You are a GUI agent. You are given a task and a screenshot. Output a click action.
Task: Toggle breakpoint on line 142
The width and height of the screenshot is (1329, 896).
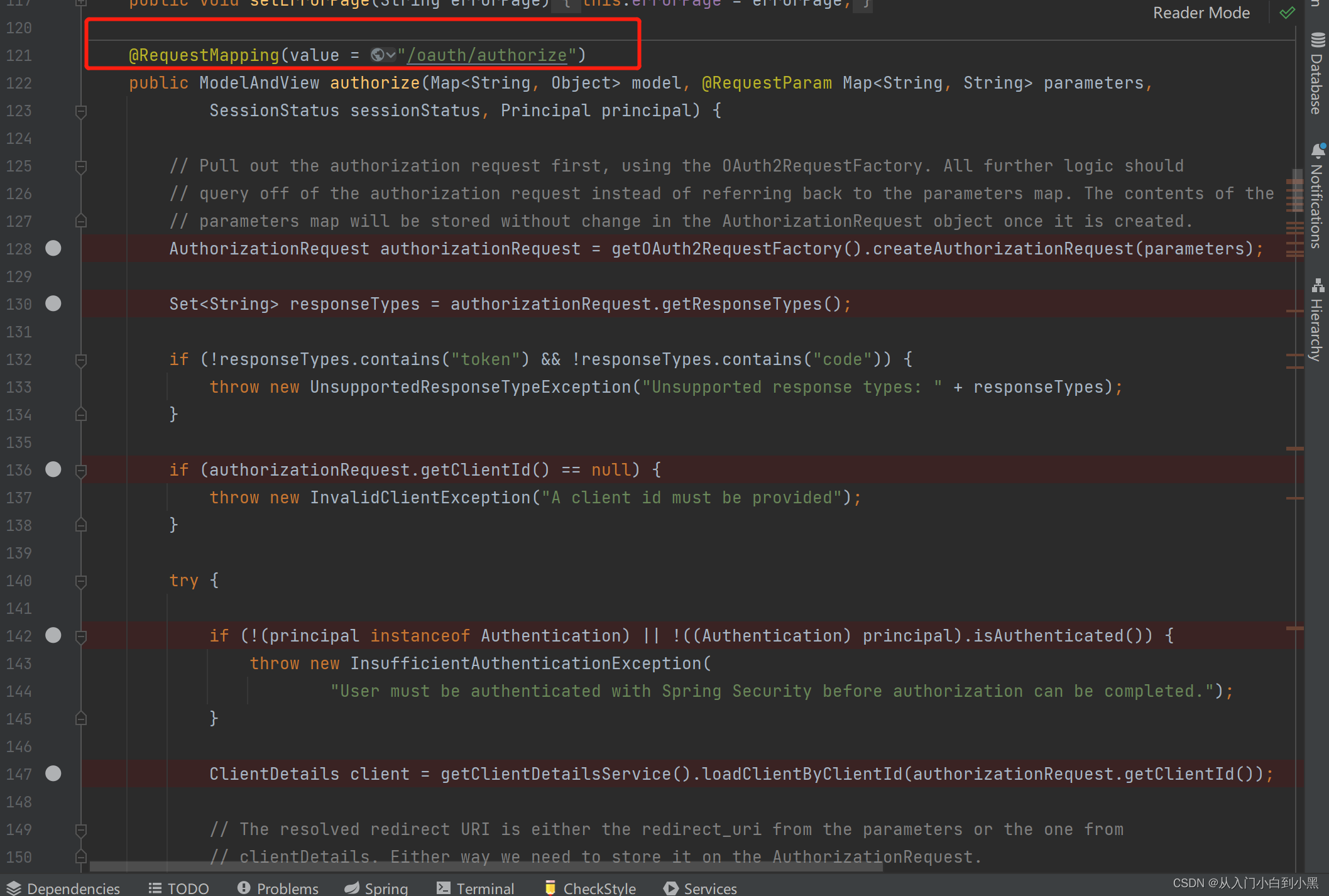tap(53, 635)
